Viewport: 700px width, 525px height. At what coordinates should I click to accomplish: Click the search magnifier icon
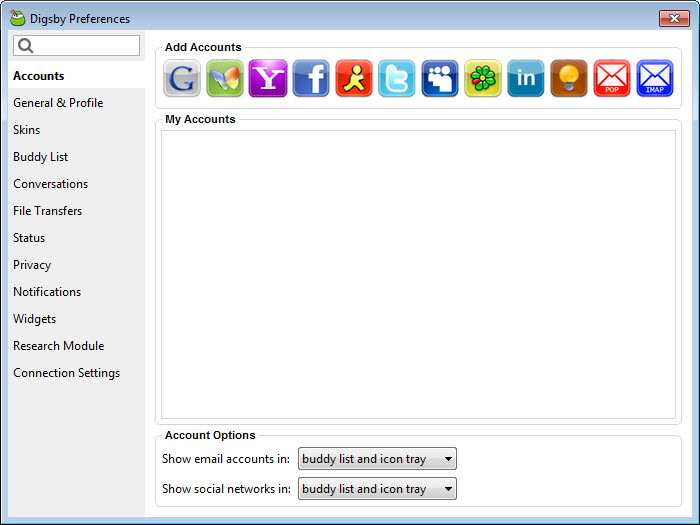(x=25, y=46)
